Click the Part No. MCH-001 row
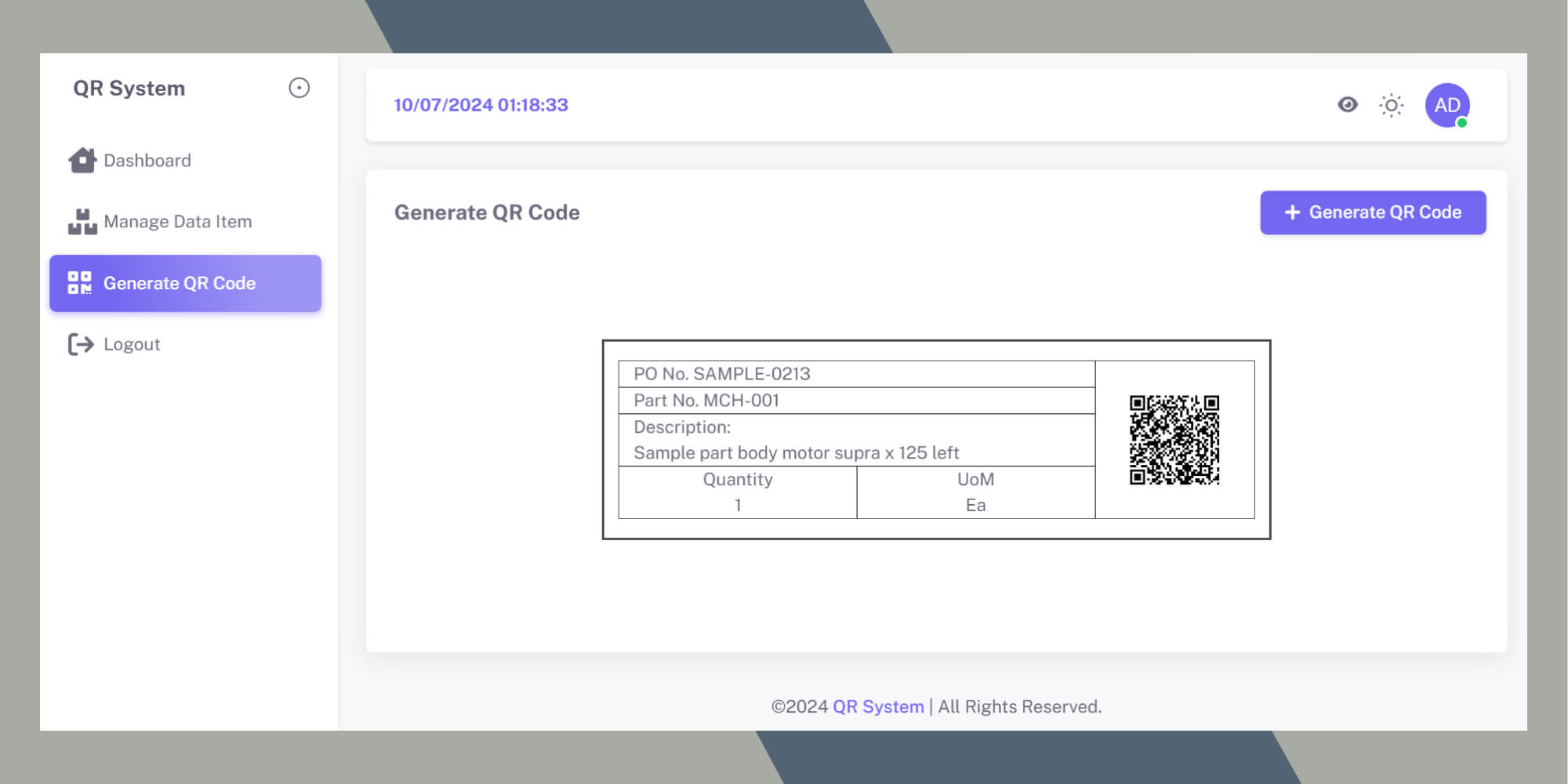 [857, 401]
